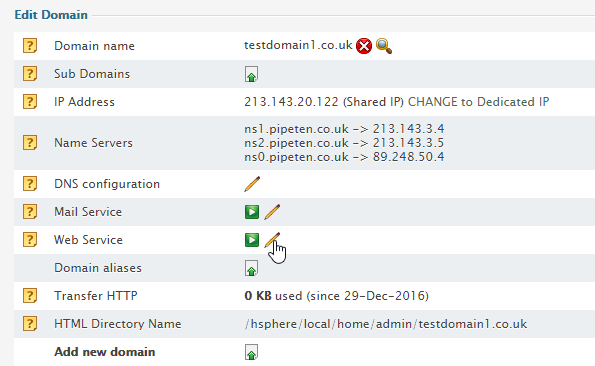The image size is (595, 366).
Task: Click the red delete icon beside testdomain1.co.uk
Action: coord(364,46)
